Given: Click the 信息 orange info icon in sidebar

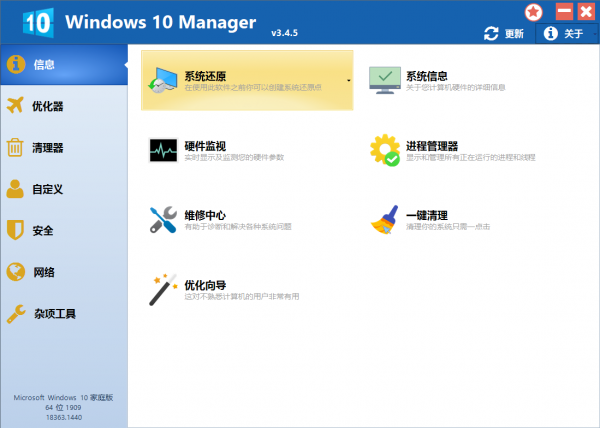Looking at the screenshot, I should coord(16,64).
